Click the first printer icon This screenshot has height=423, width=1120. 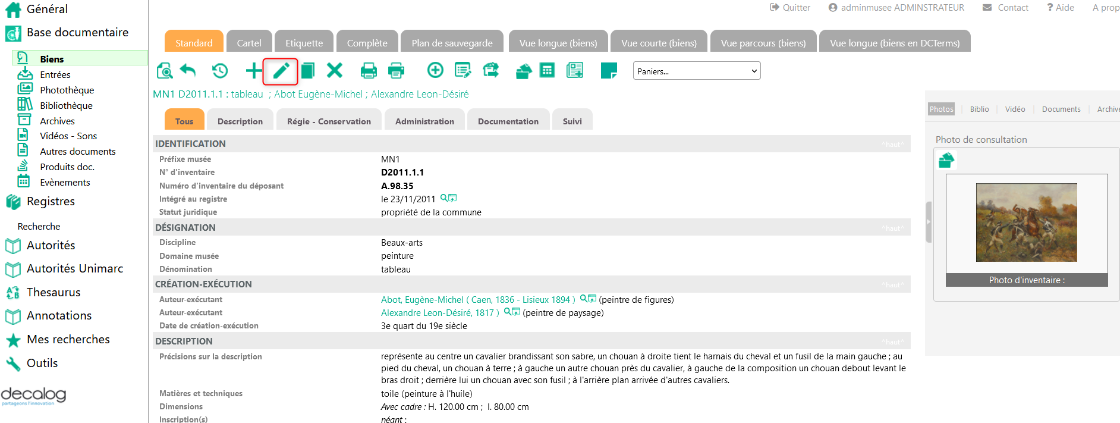pos(368,71)
